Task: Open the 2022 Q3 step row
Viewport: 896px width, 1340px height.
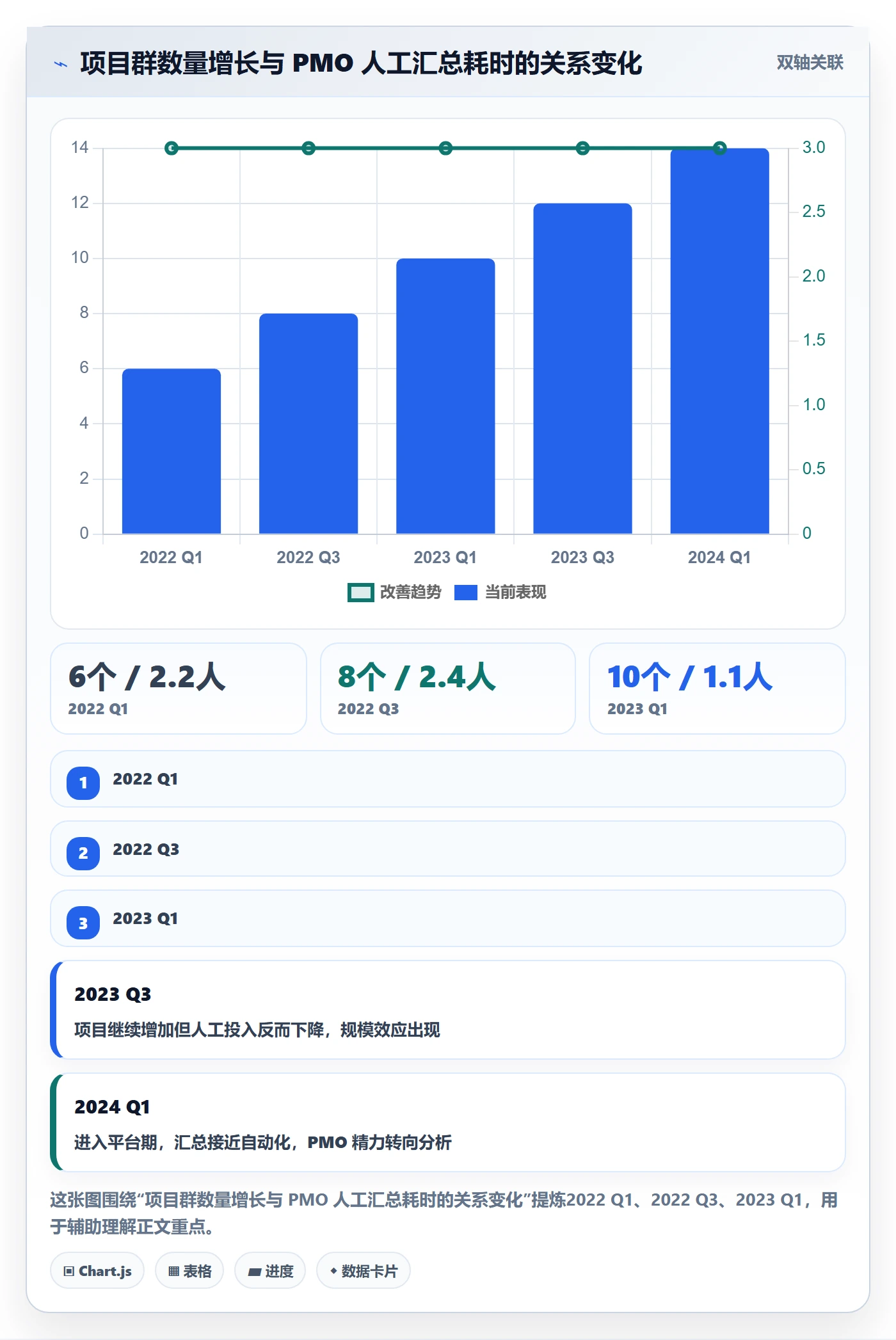Action: coord(448,849)
